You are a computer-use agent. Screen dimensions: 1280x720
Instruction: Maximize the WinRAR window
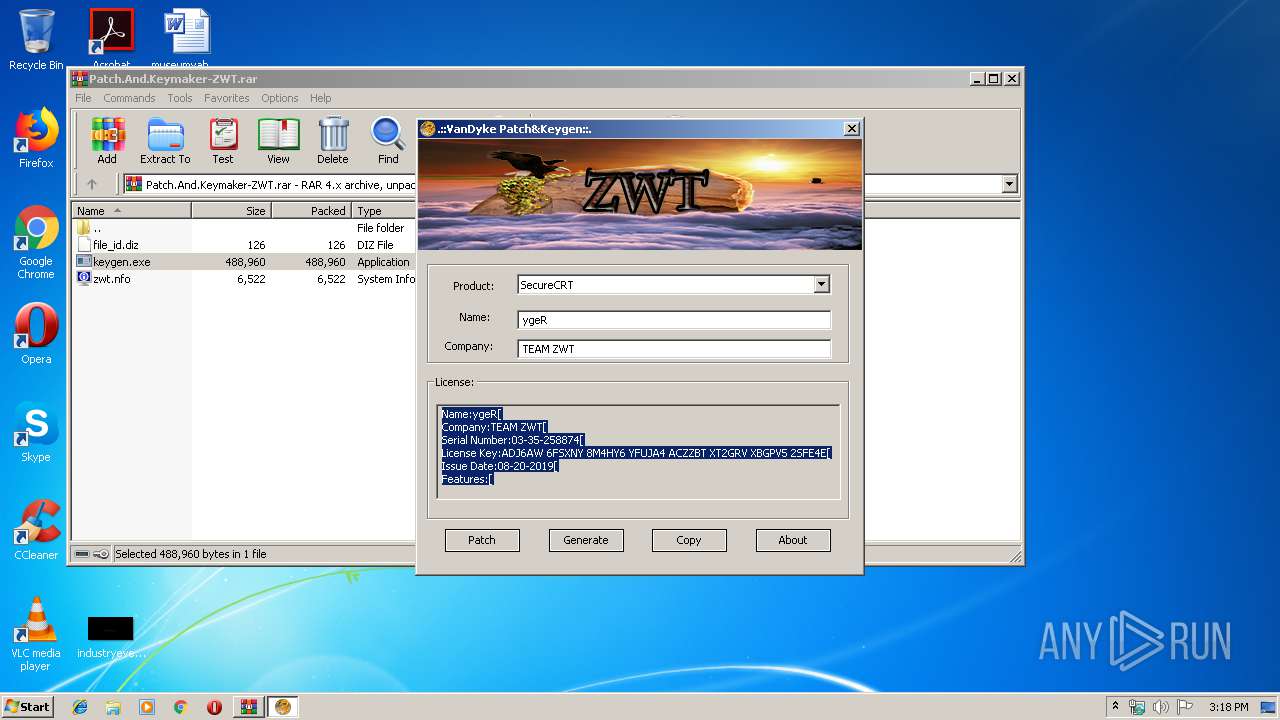point(993,78)
